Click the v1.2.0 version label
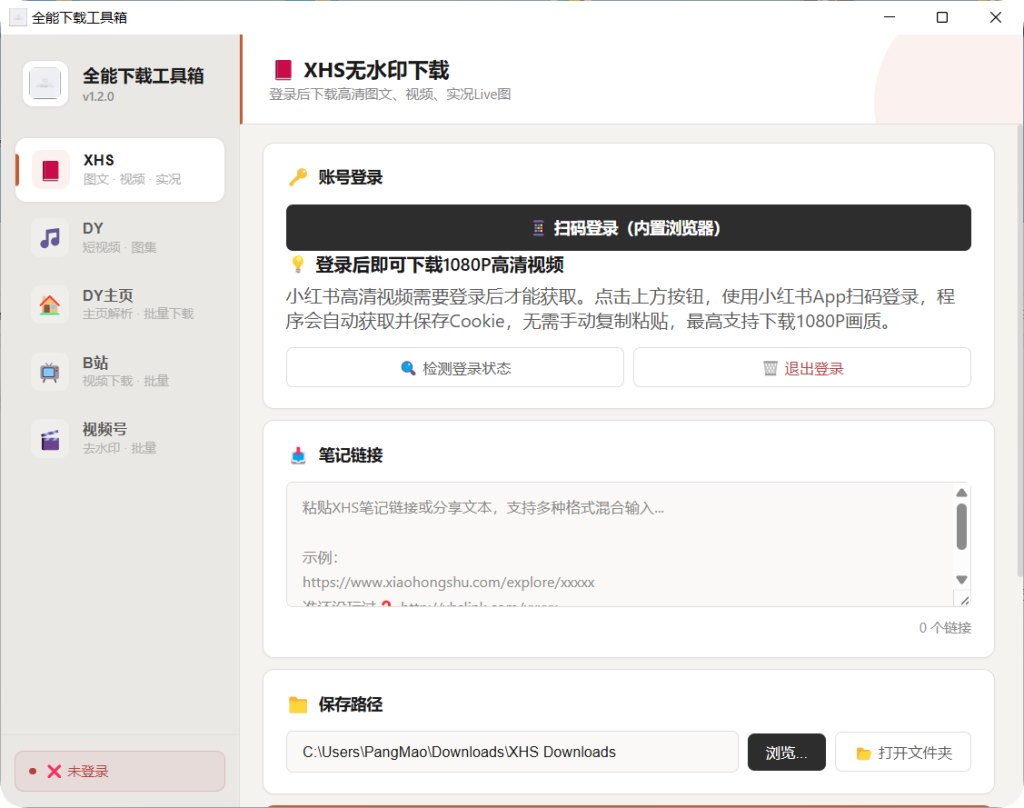This screenshot has height=808, width=1024. pos(99,97)
